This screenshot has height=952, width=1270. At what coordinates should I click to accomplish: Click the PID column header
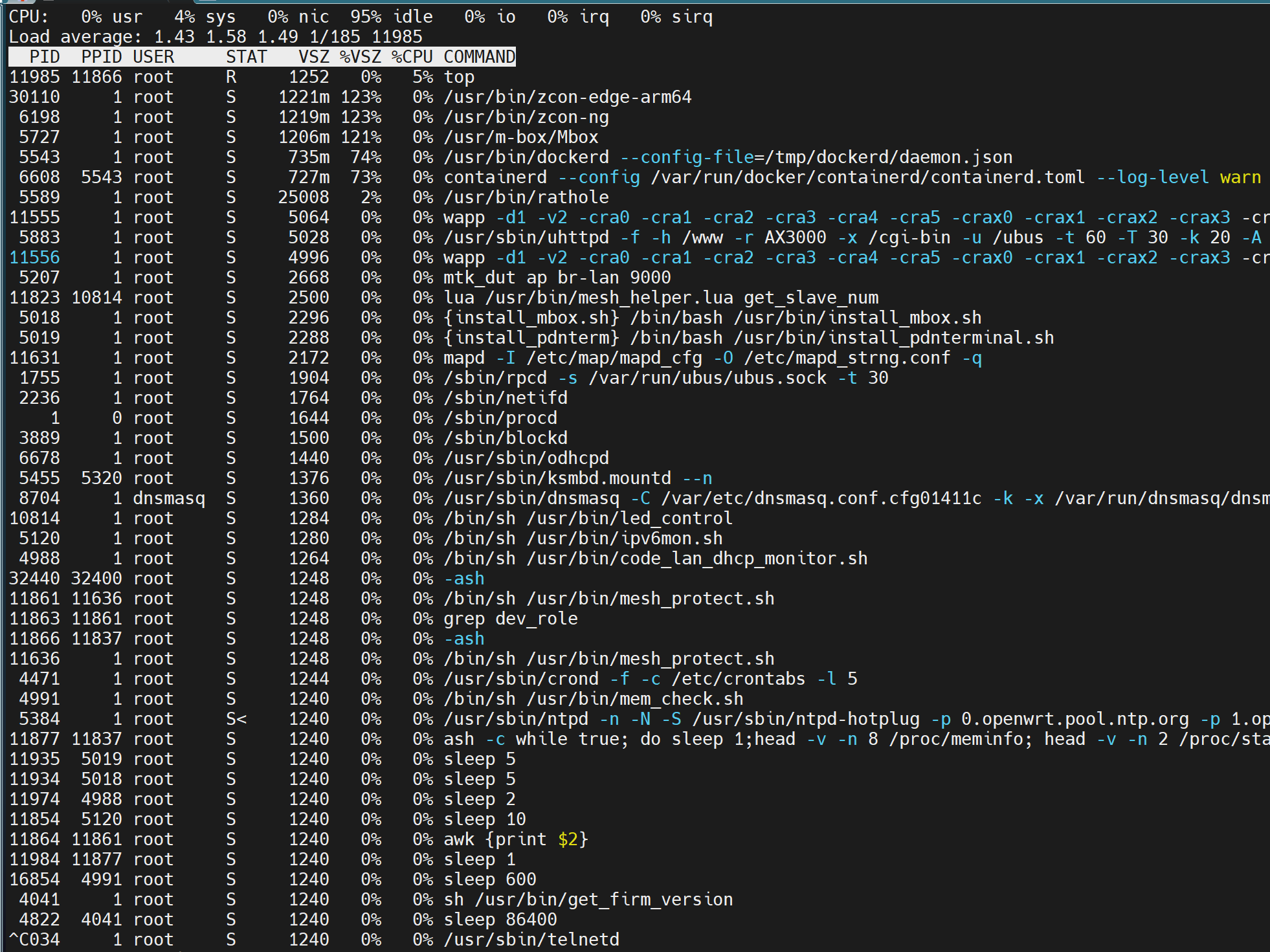point(44,57)
